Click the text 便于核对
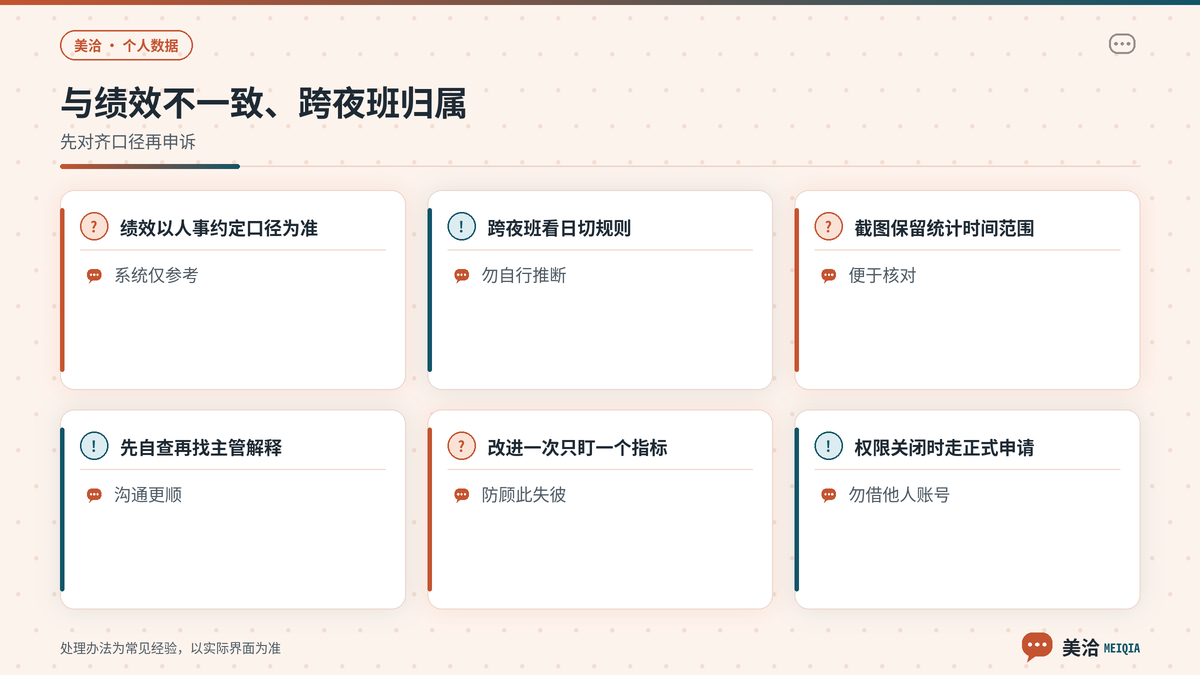 (882, 276)
